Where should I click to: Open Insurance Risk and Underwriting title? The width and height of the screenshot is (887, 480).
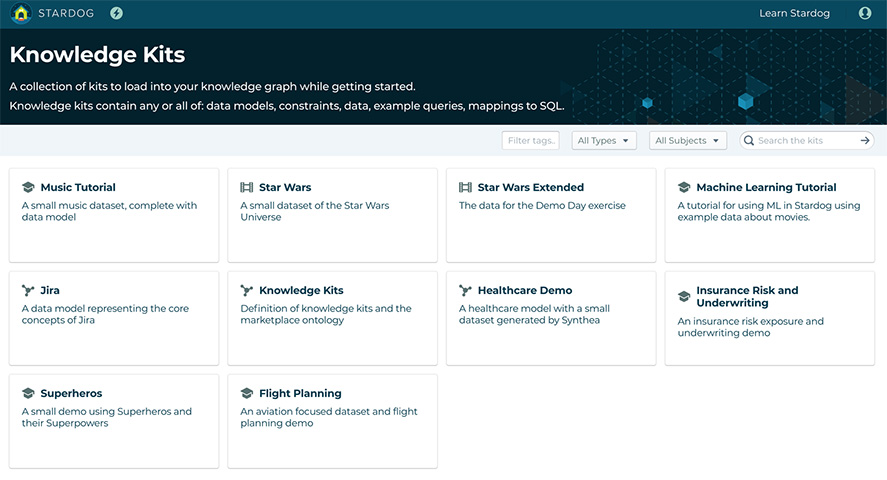pos(747,296)
